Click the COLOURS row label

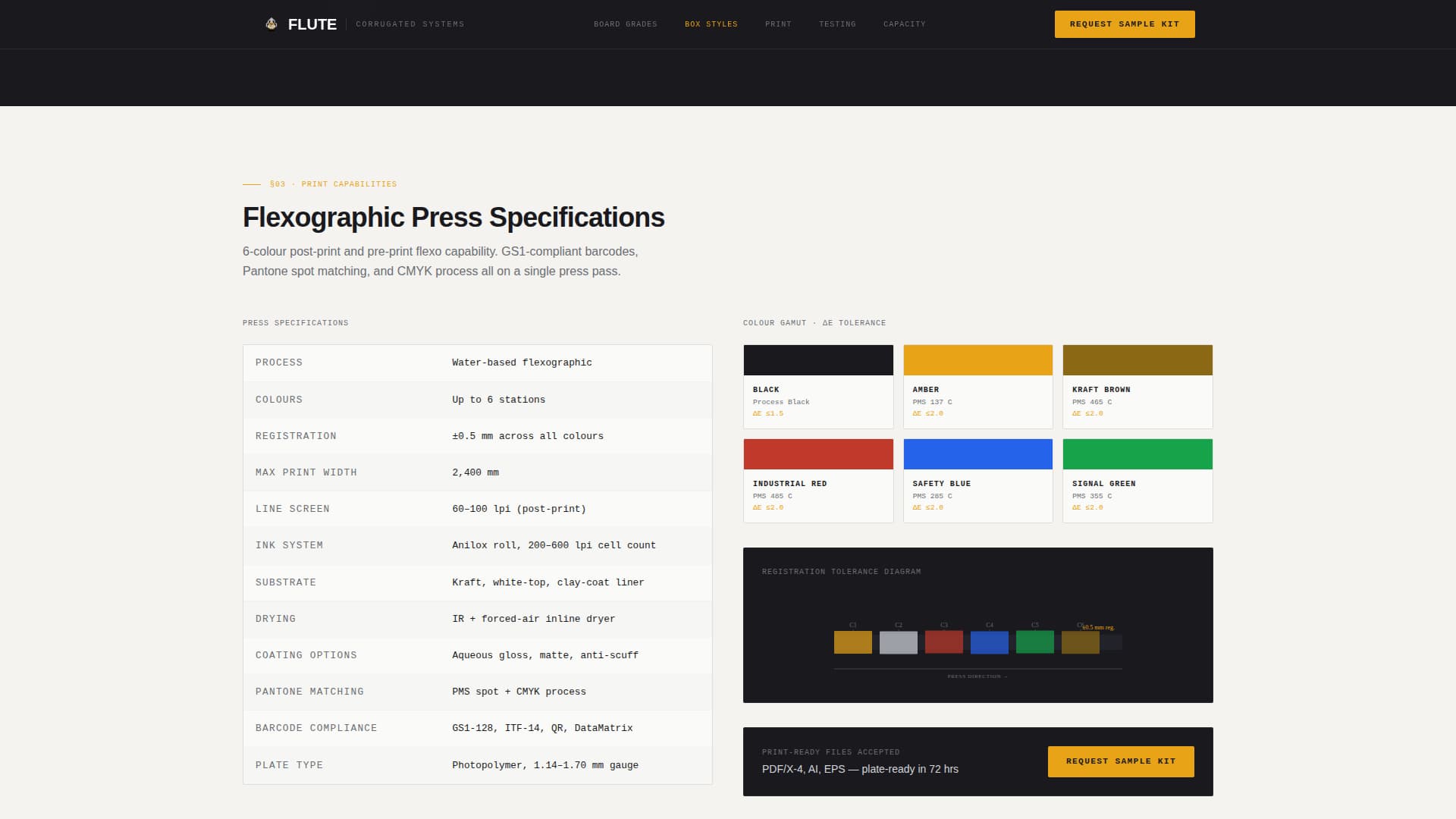coord(279,400)
